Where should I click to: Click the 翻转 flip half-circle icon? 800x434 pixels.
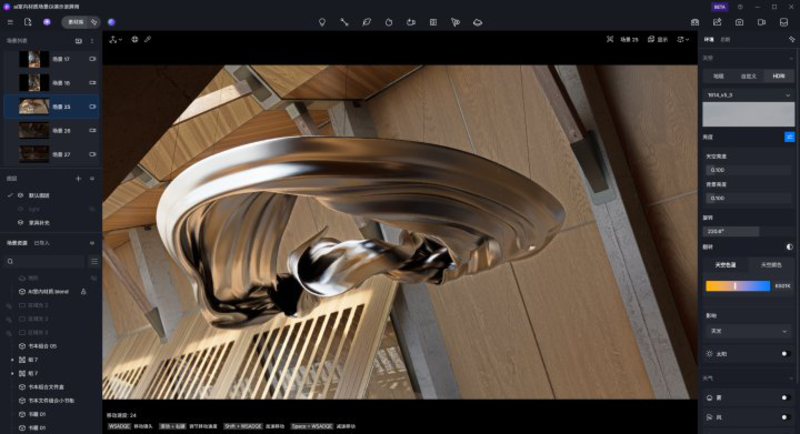pos(790,247)
